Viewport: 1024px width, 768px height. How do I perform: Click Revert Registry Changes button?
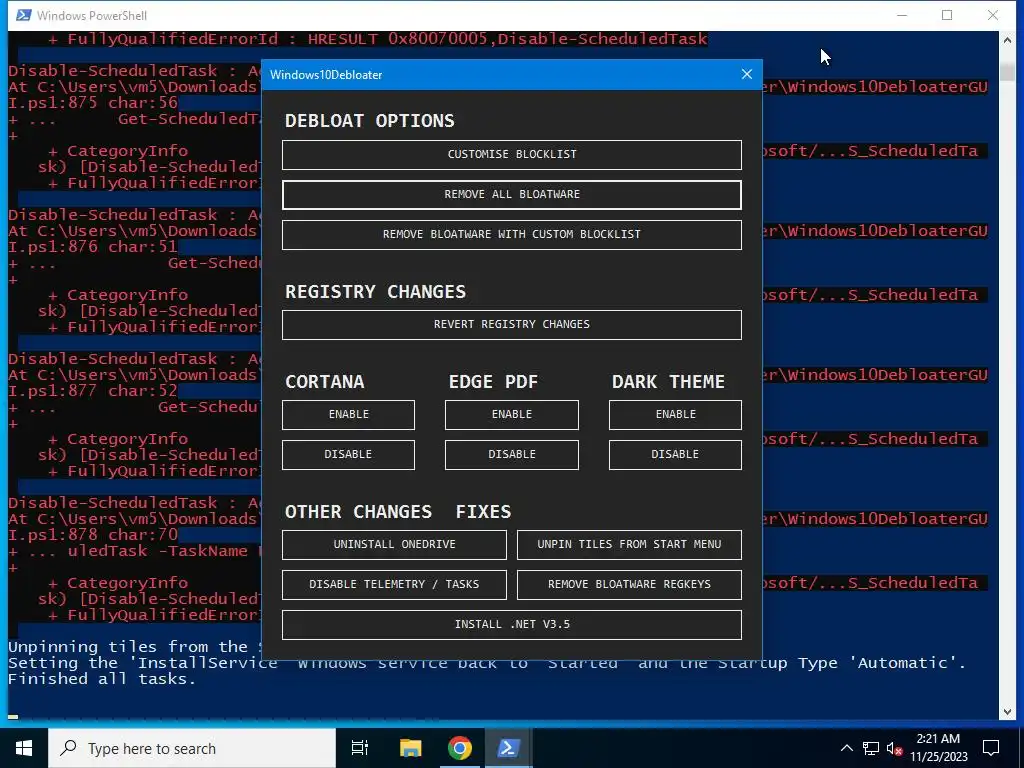pos(511,325)
